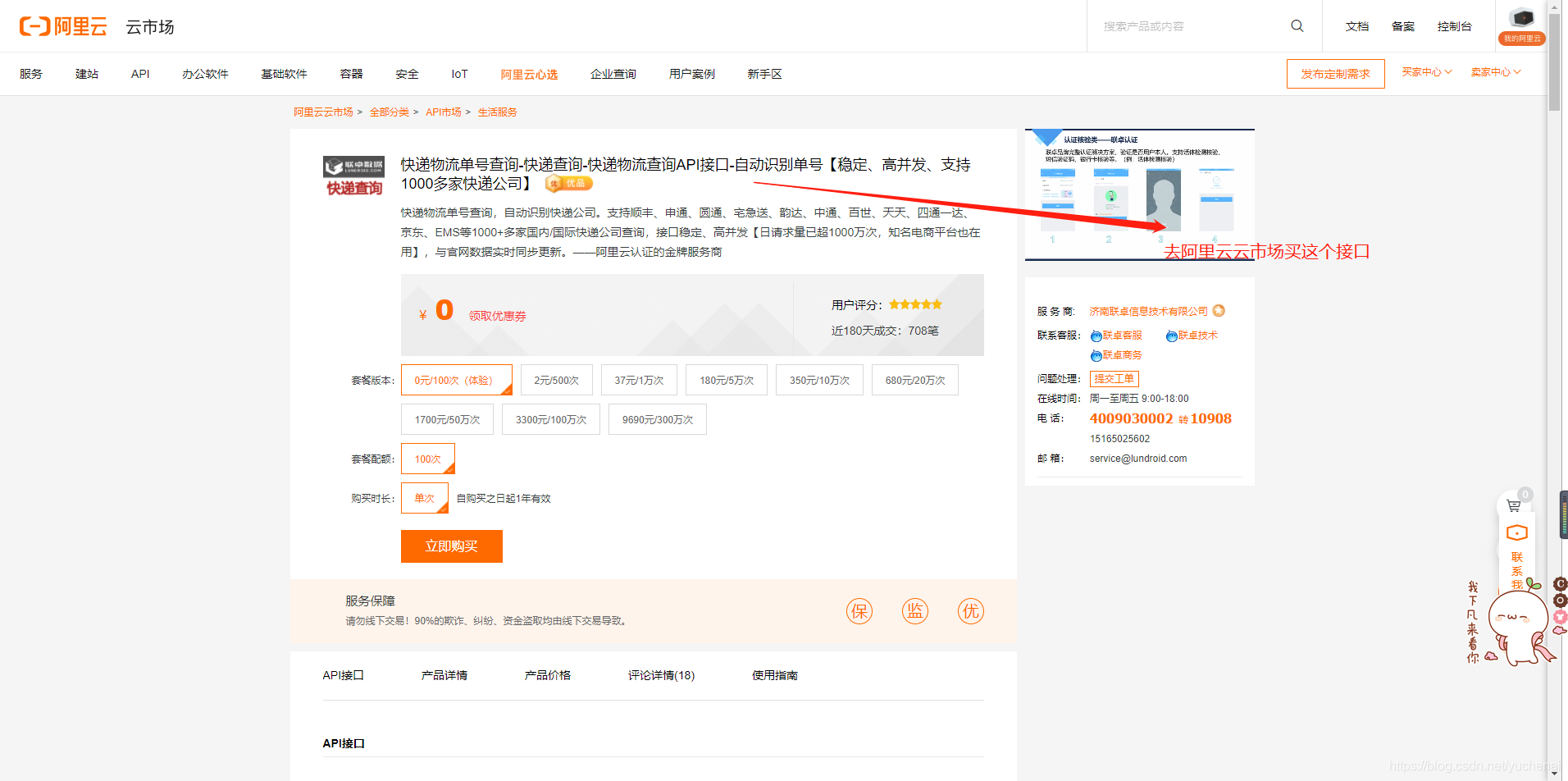This screenshot has width=1568, height=781.
Task: Switch to the 使用指南 tab
Action: tap(775, 675)
